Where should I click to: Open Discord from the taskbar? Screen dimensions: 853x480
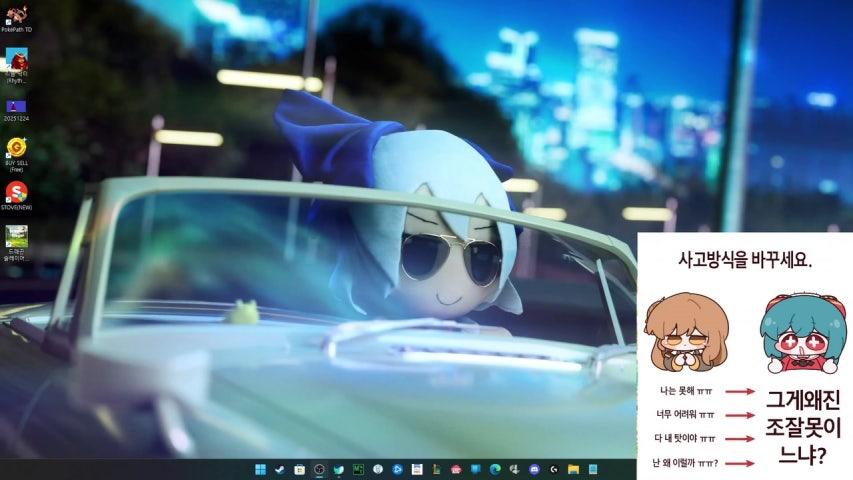534,469
